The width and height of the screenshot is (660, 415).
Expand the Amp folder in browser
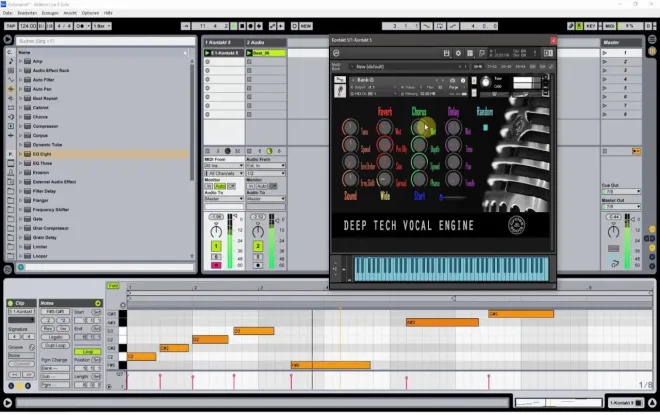[20, 61]
